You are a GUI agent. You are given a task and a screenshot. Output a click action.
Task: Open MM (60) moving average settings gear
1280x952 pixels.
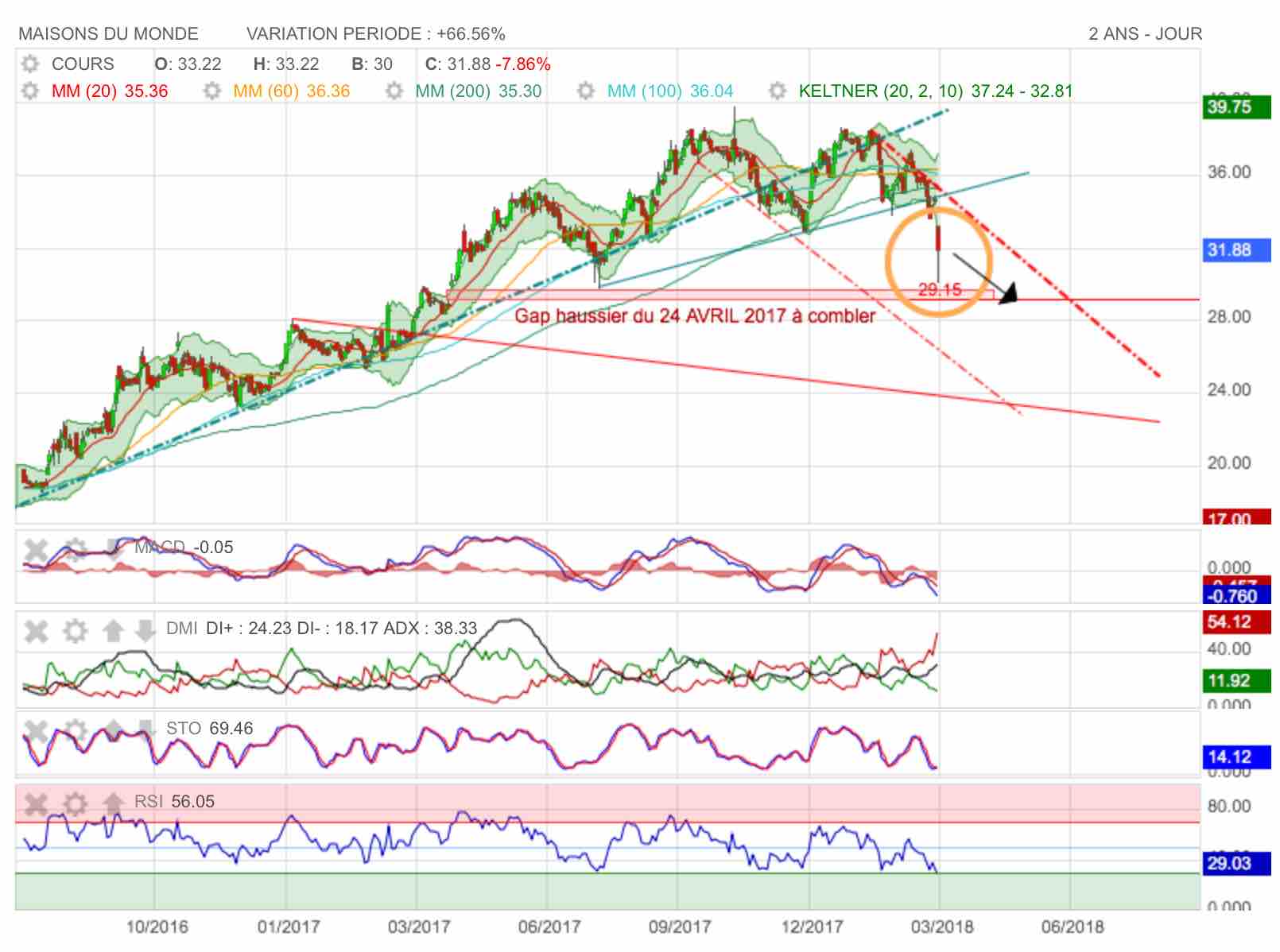(x=211, y=91)
